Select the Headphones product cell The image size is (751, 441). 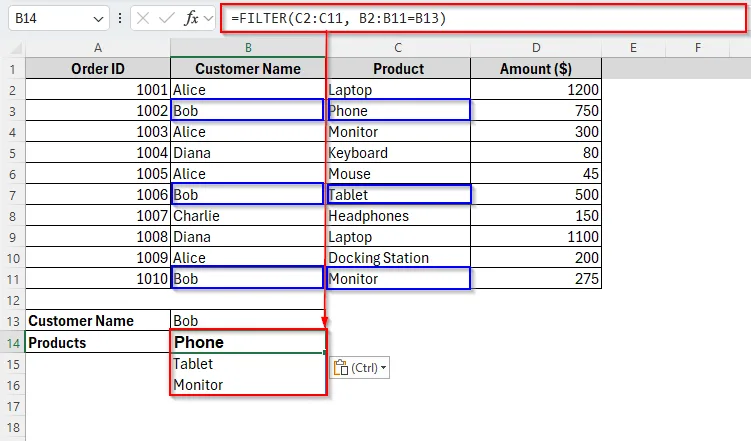(x=398, y=216)
